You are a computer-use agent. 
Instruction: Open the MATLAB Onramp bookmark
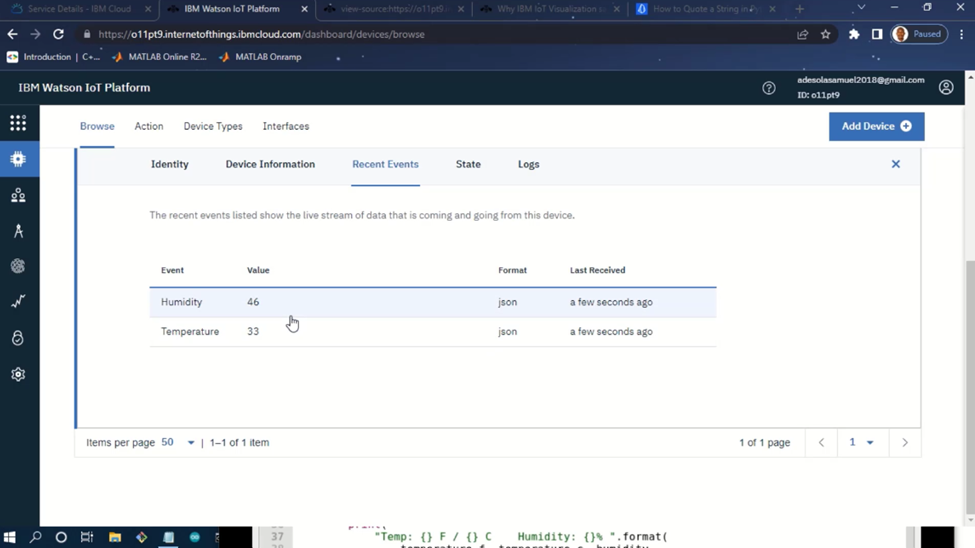(260, 57)
